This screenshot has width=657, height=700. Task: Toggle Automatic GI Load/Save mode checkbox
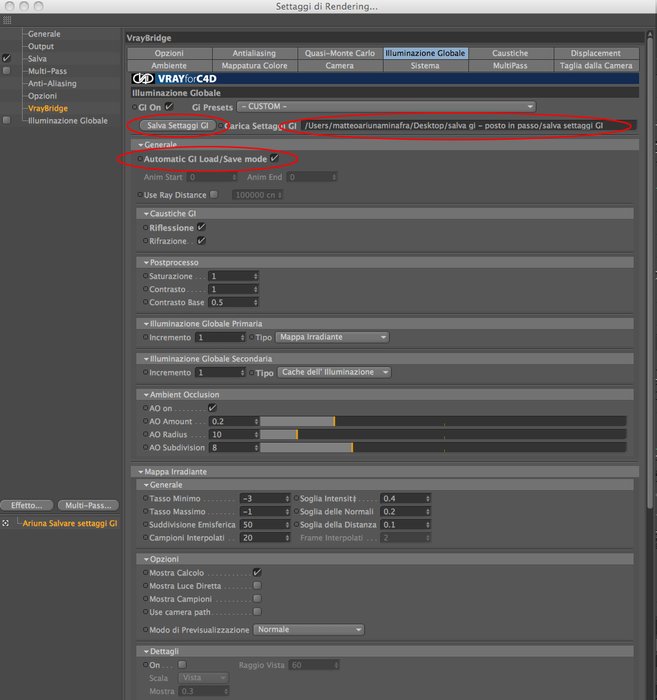(x=274, y=158)
